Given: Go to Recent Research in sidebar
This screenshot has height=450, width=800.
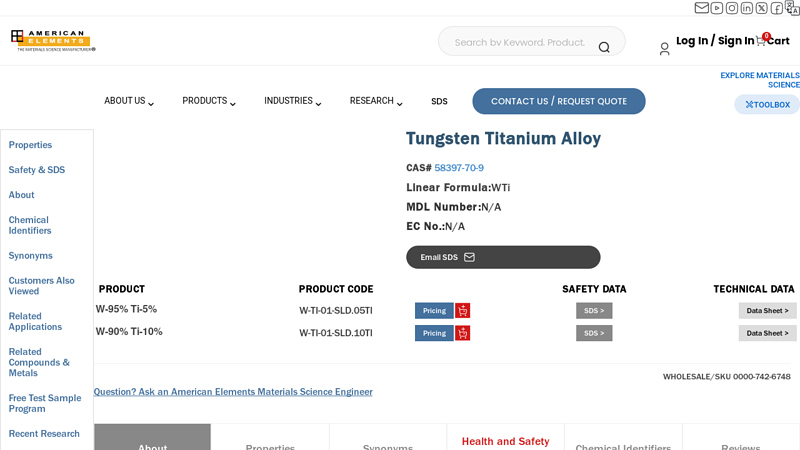Looking at the screenshot, I should (x=44, y=434).
